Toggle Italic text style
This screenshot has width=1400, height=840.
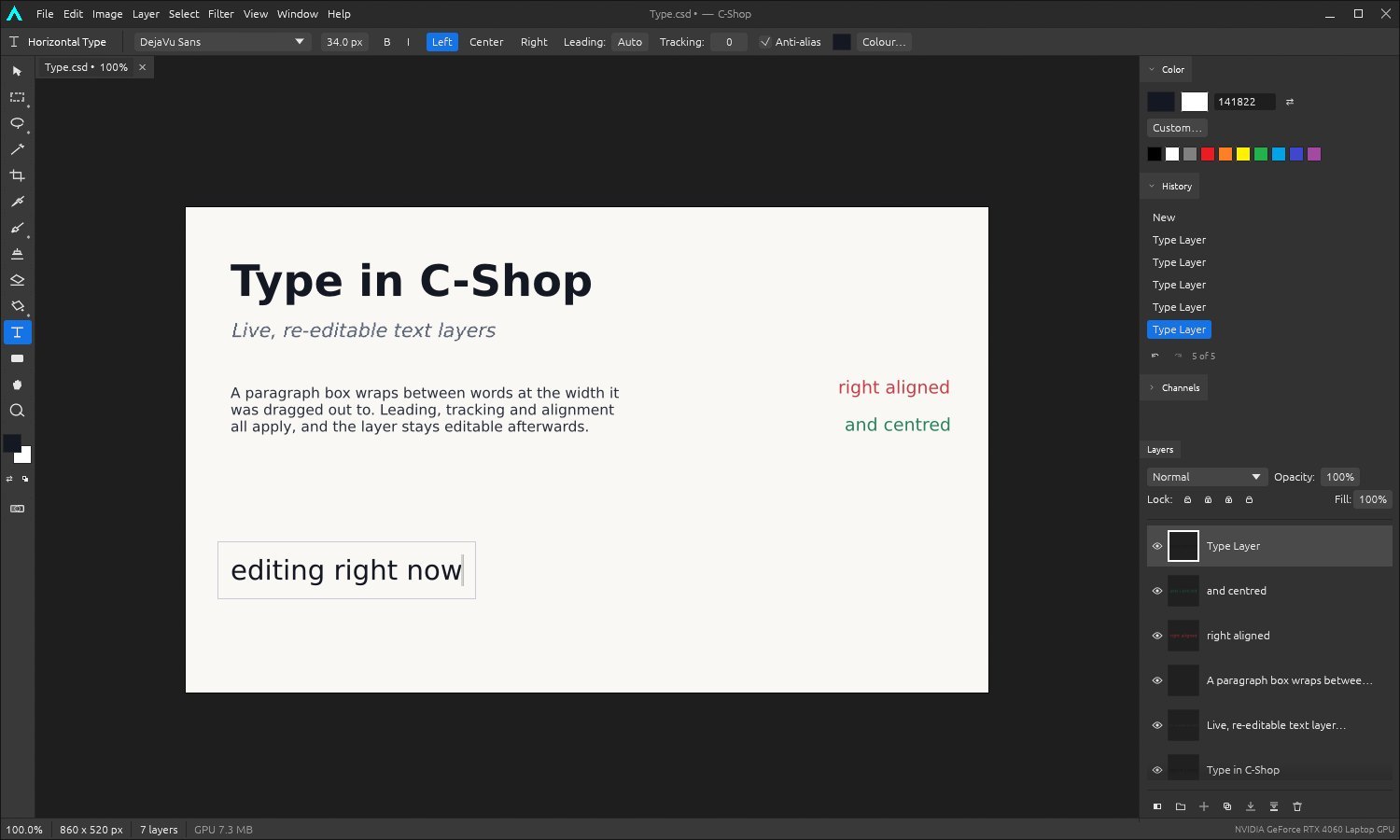[408, 42]
